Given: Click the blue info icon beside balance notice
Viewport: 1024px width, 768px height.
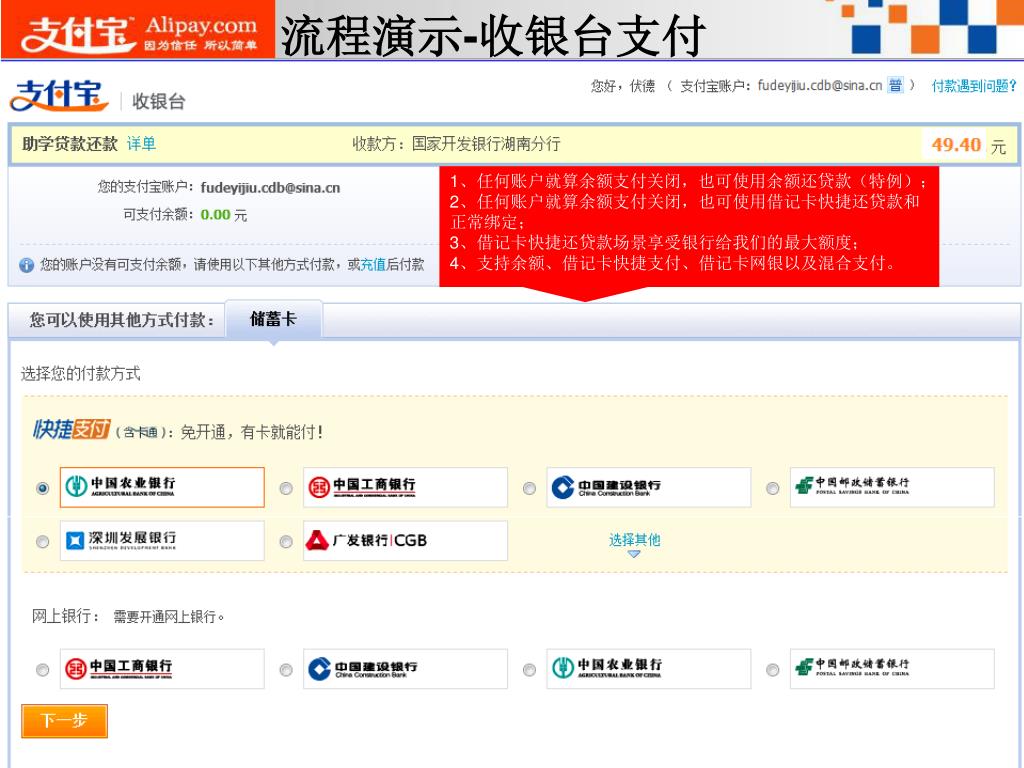Looking at the screenshot, I should (x=27, y=265).
